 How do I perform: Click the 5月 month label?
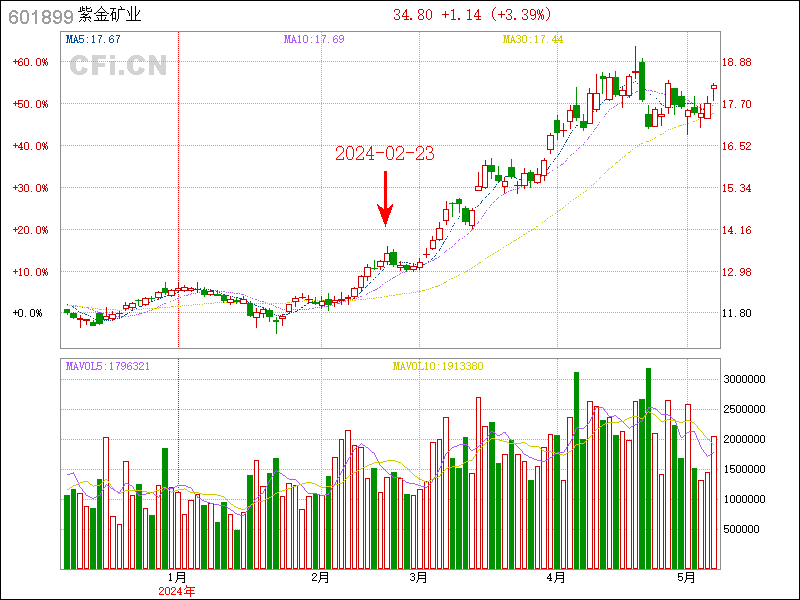click(x=686, y=578)
